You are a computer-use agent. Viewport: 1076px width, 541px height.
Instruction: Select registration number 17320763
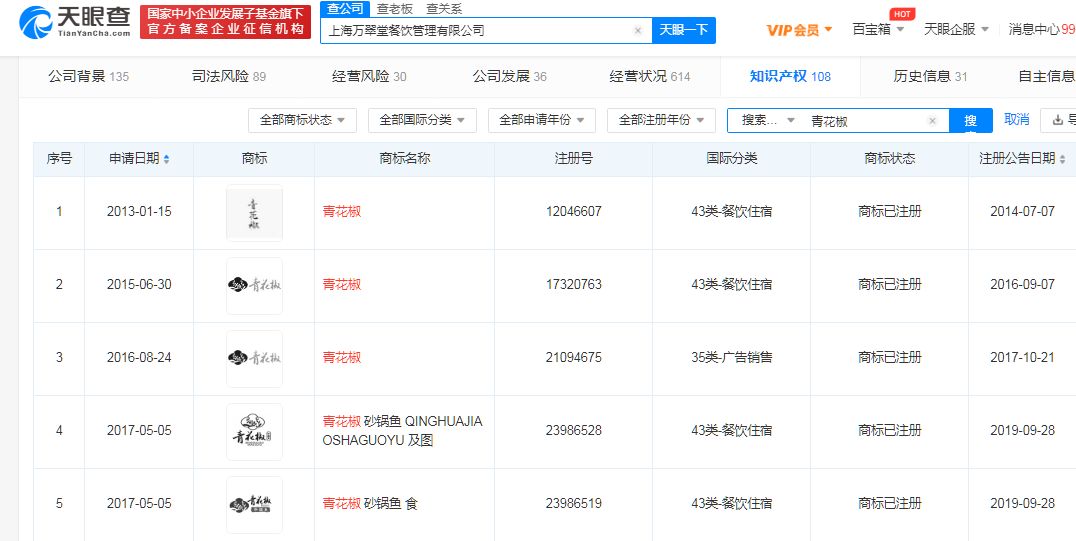click(574, 284)
